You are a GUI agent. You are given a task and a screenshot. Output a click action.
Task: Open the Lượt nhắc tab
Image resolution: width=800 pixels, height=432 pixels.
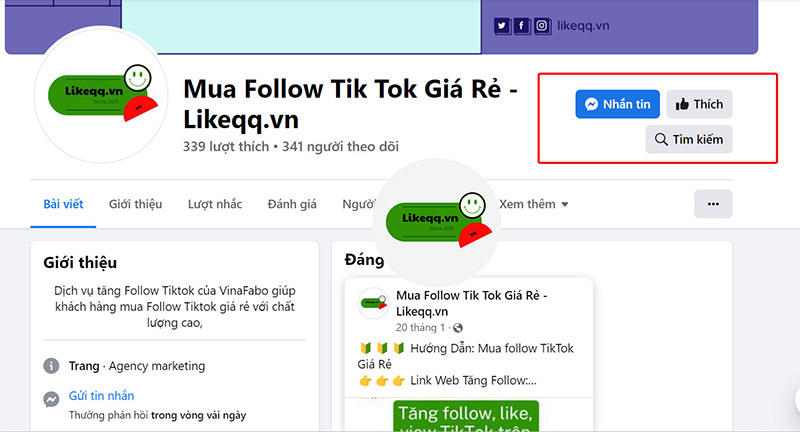pyautogui.click(x=215, y=204)
